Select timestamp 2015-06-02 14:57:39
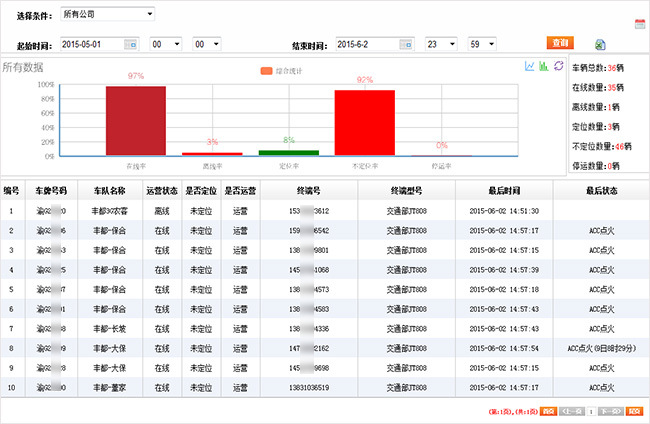 [504, 270]
